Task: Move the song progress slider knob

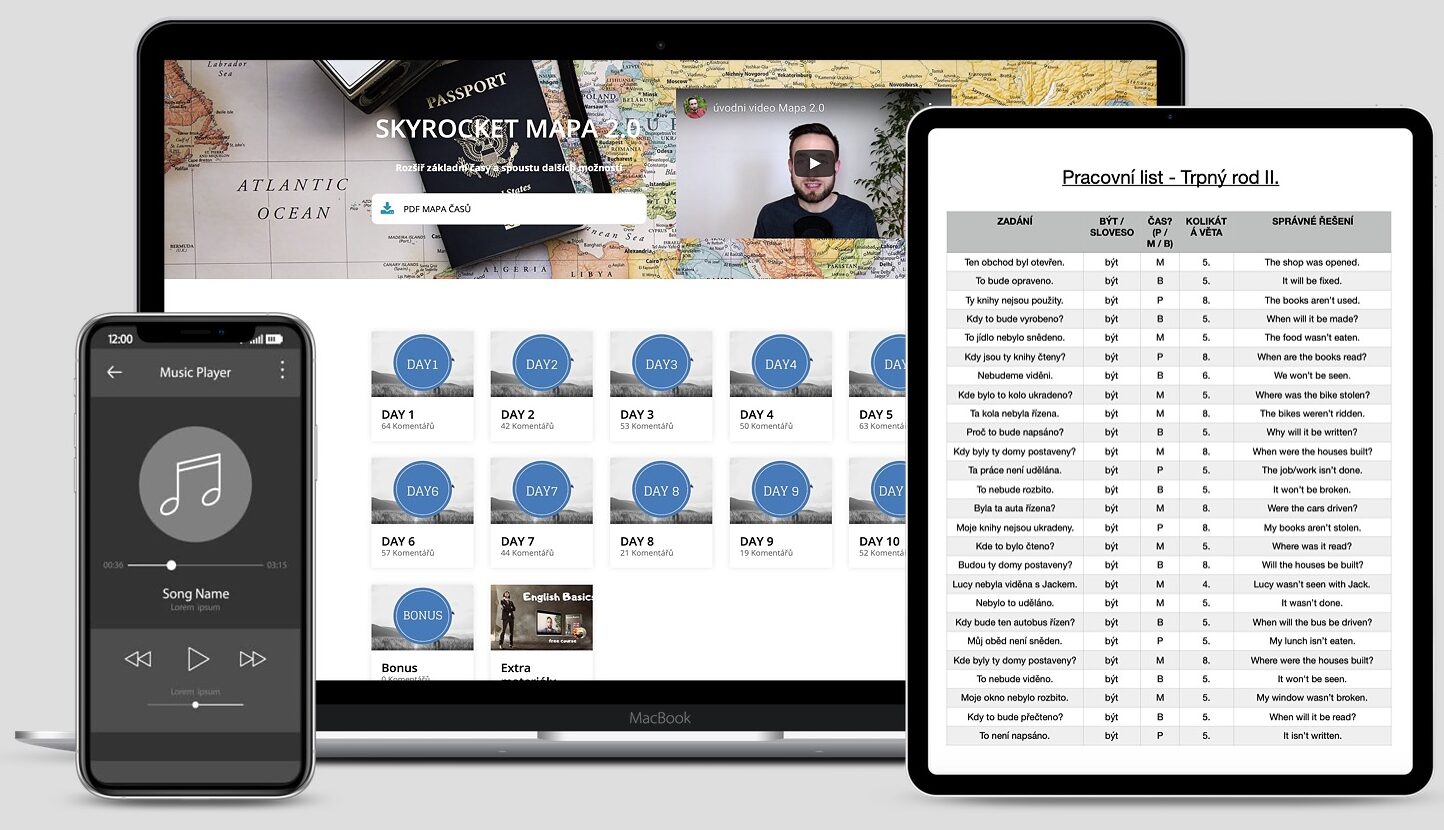Action: (x=171, y=565)
